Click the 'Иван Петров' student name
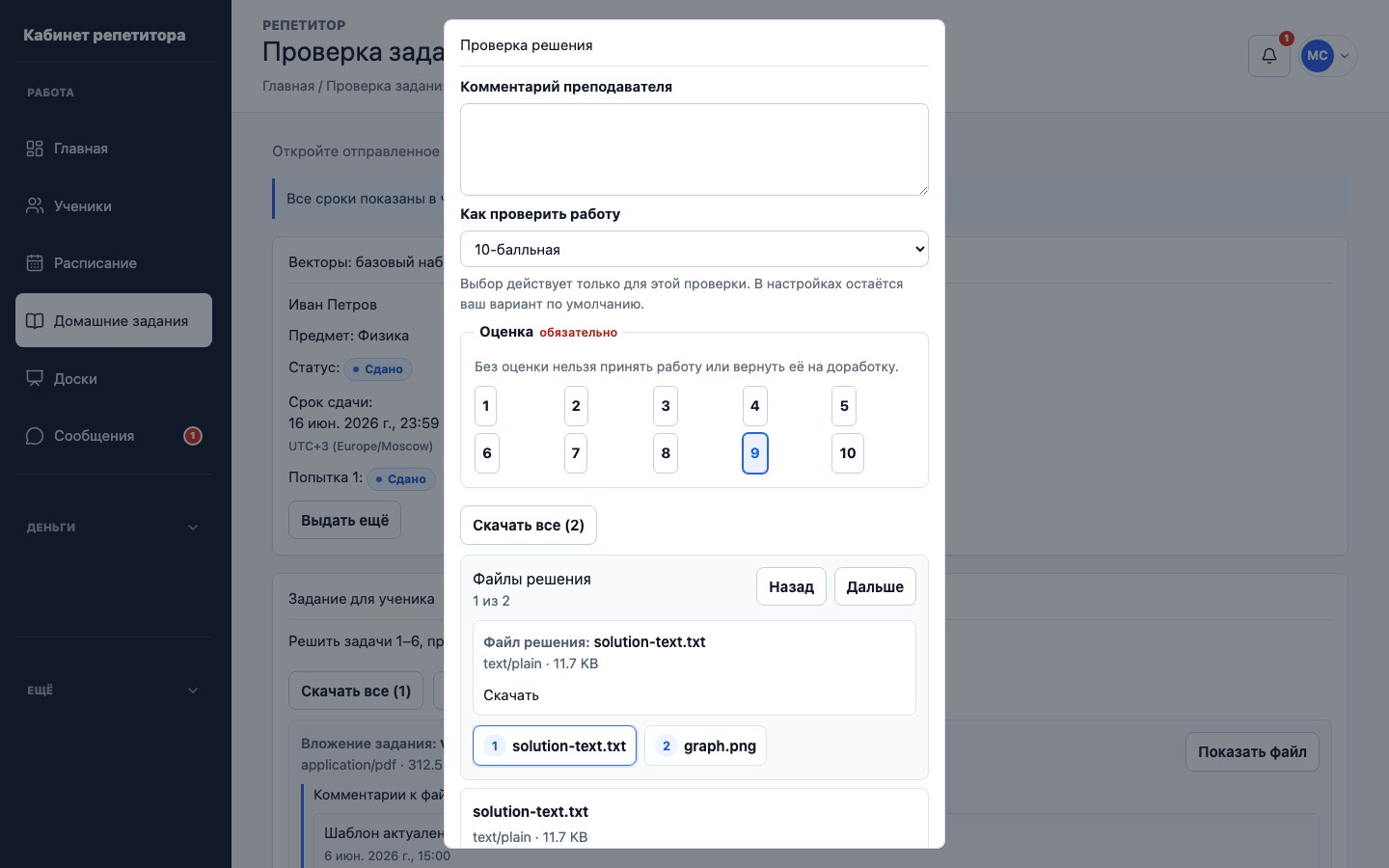The width and height of the screenshot is (1389, 868). pos(333,305)
